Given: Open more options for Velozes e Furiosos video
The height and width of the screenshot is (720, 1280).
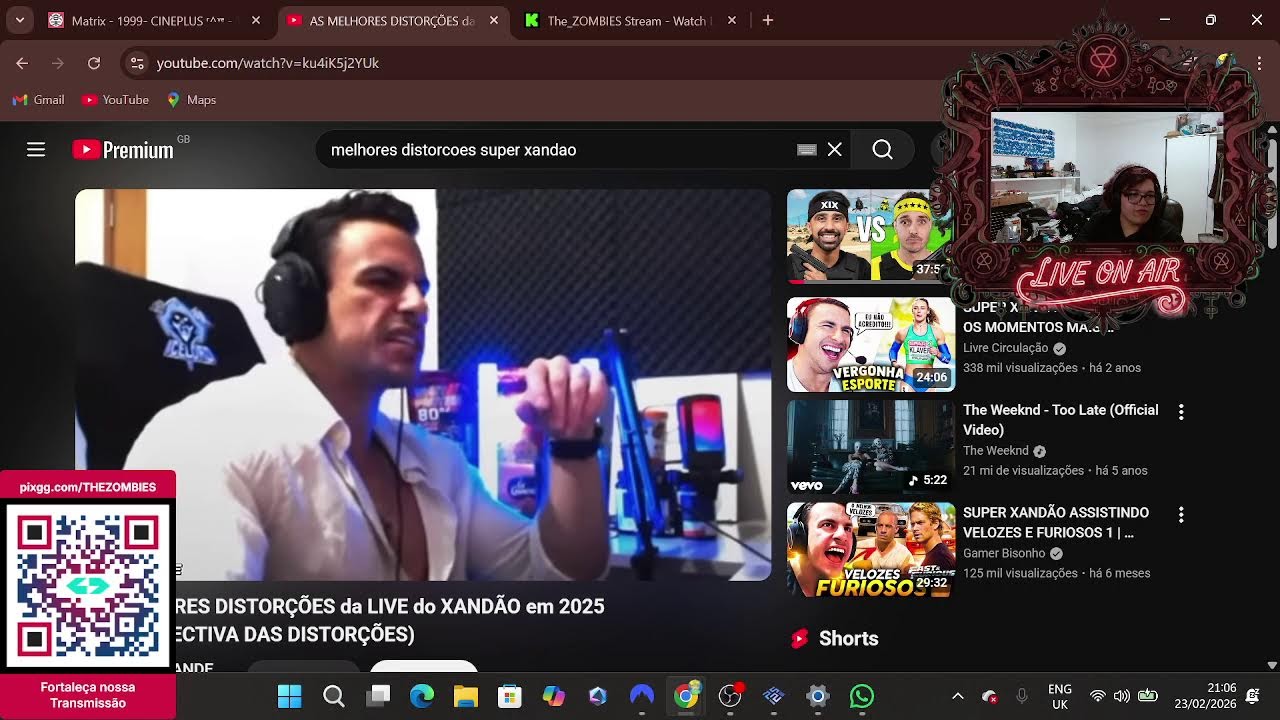Looking at the screenshot, I should coord(1181,514).
